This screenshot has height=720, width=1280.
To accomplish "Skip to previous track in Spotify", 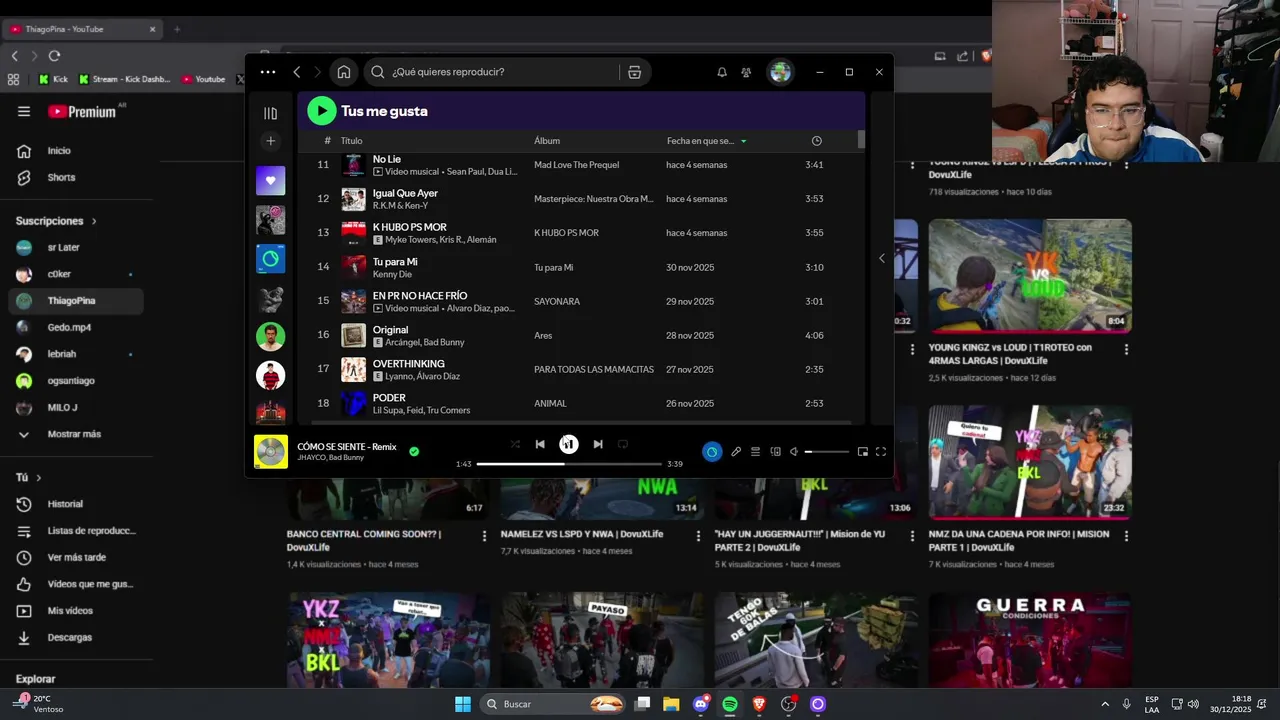I will pos(540,444).
